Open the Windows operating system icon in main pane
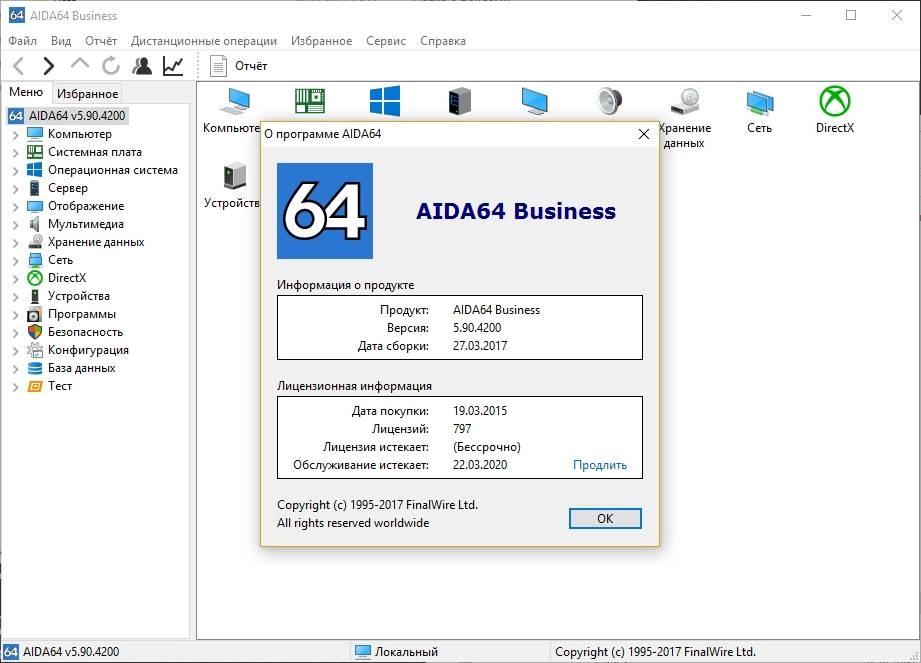Viewport: 921px width, 663px height. click(x=385, y=101)
